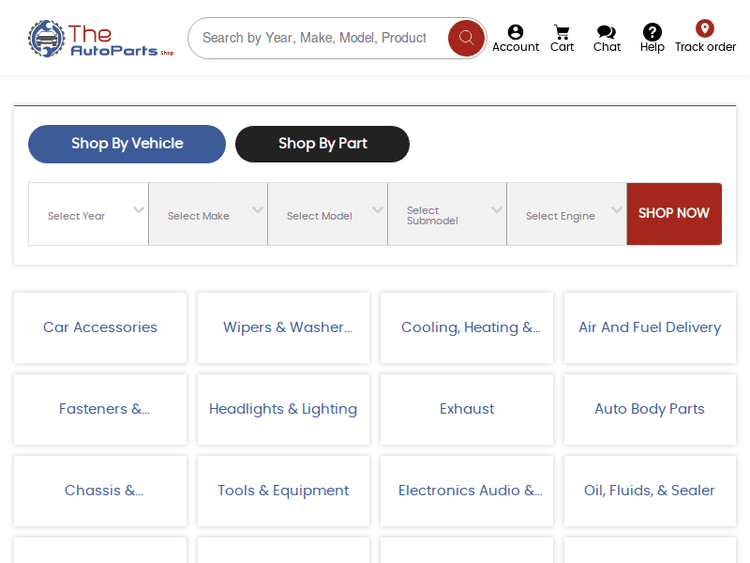Open the Chassis category card
The width and height of the screenshot is (750, 563).
pyautogui.click(x=100, y=491)
